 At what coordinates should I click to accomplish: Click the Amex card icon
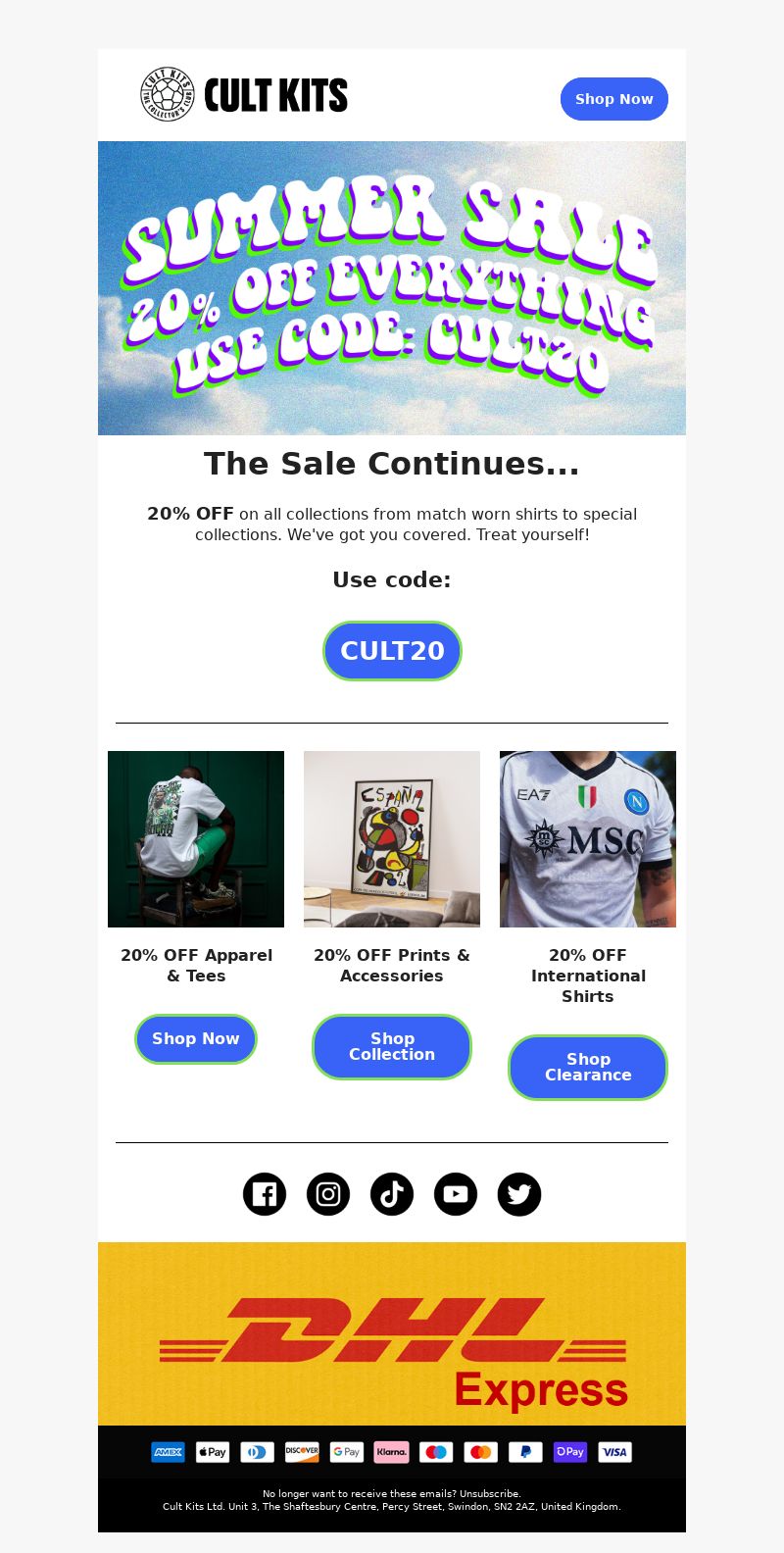pos(169,1452)
